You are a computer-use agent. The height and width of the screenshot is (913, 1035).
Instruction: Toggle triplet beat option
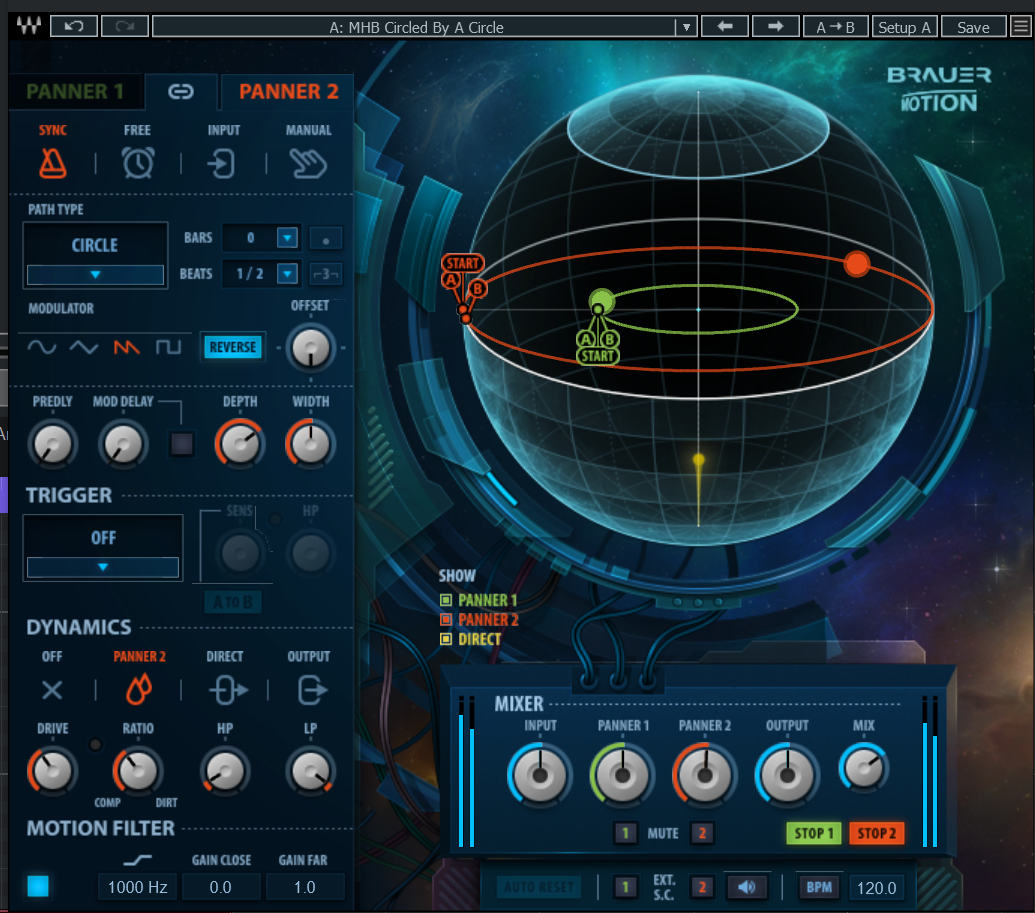(325, 273)
